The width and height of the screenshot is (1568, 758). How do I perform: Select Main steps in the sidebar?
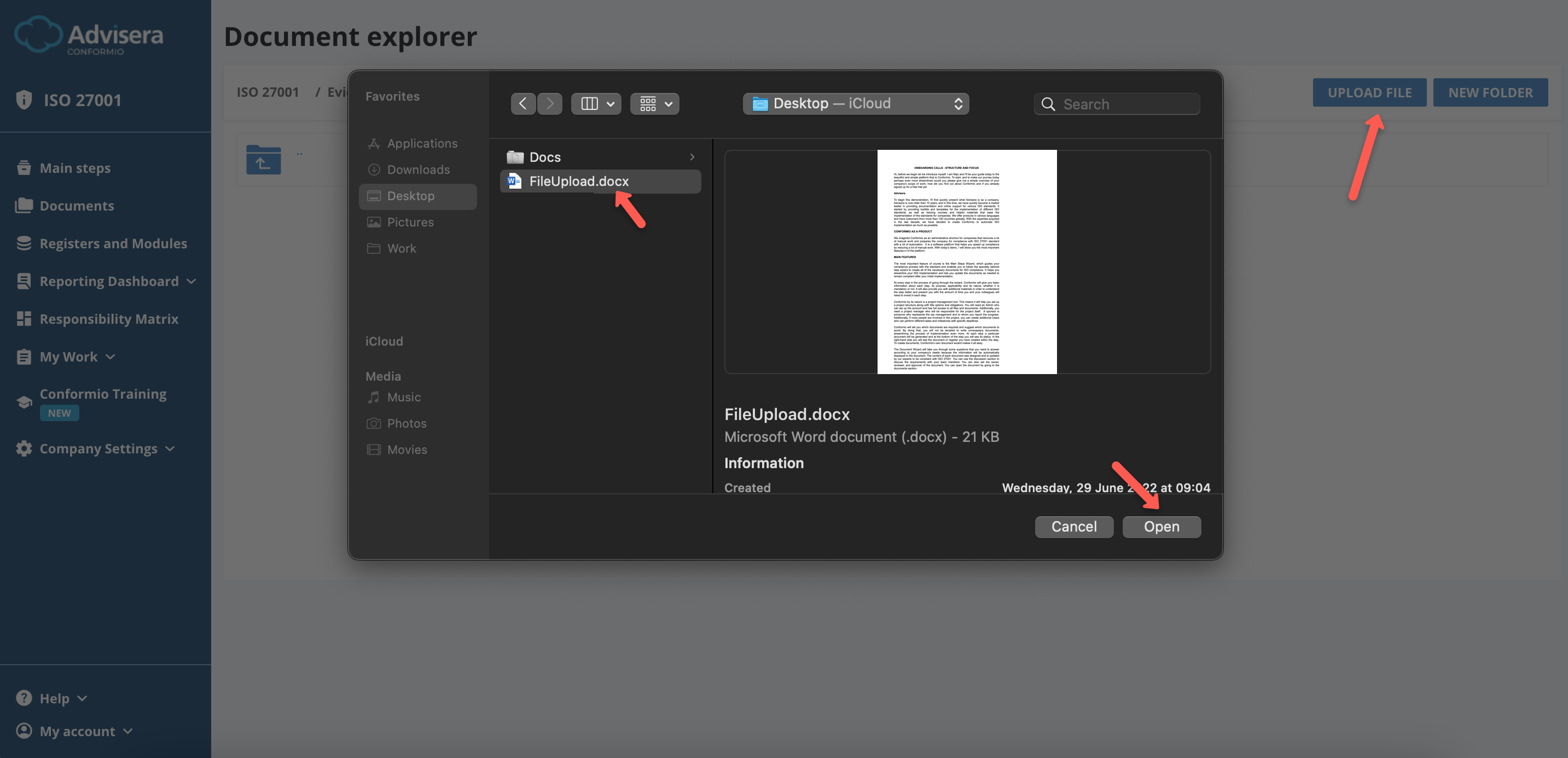pos(74,168)
